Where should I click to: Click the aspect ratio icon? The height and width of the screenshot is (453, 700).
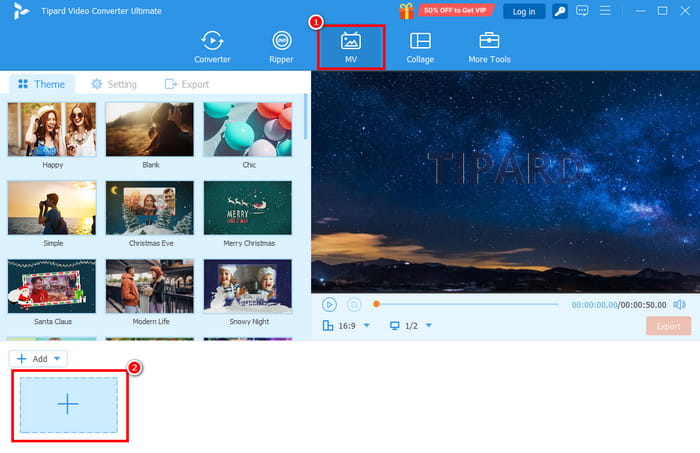click(x=328, y=326)
